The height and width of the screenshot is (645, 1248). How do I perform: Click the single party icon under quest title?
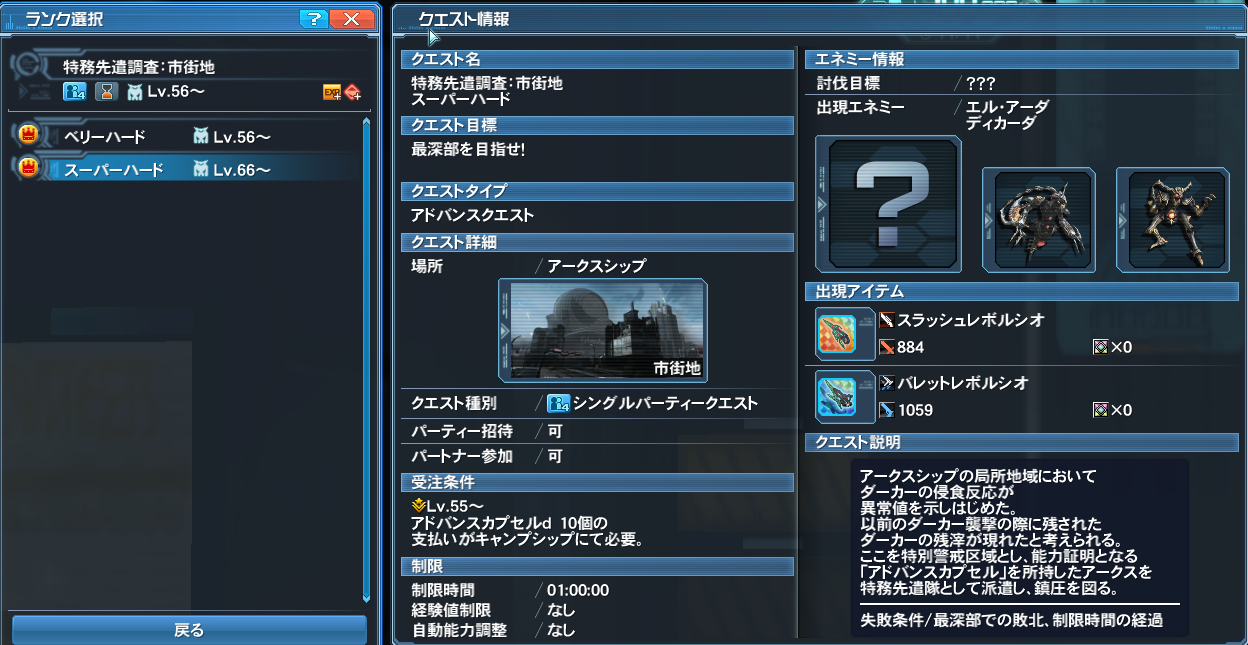[75, 92]
